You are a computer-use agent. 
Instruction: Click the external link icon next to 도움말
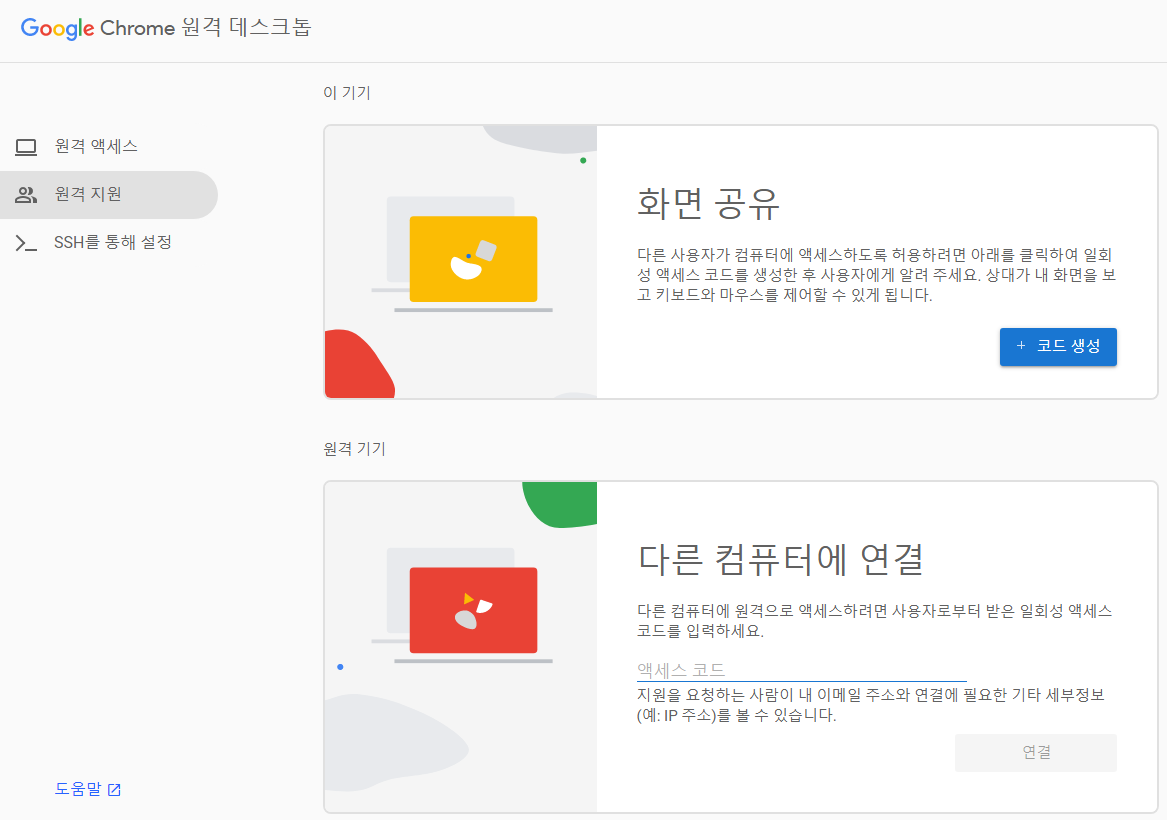coord(114,789)
